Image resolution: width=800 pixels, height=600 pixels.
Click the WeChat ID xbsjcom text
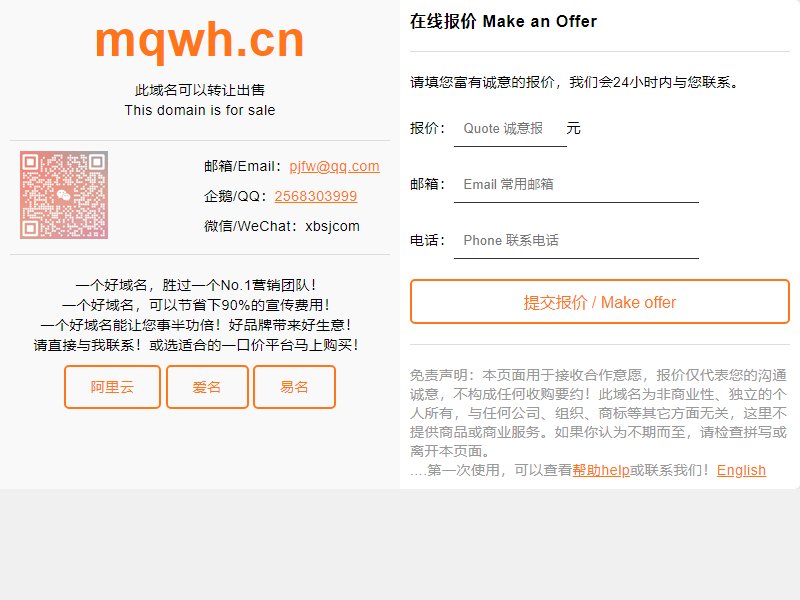(x=333, y=226)
